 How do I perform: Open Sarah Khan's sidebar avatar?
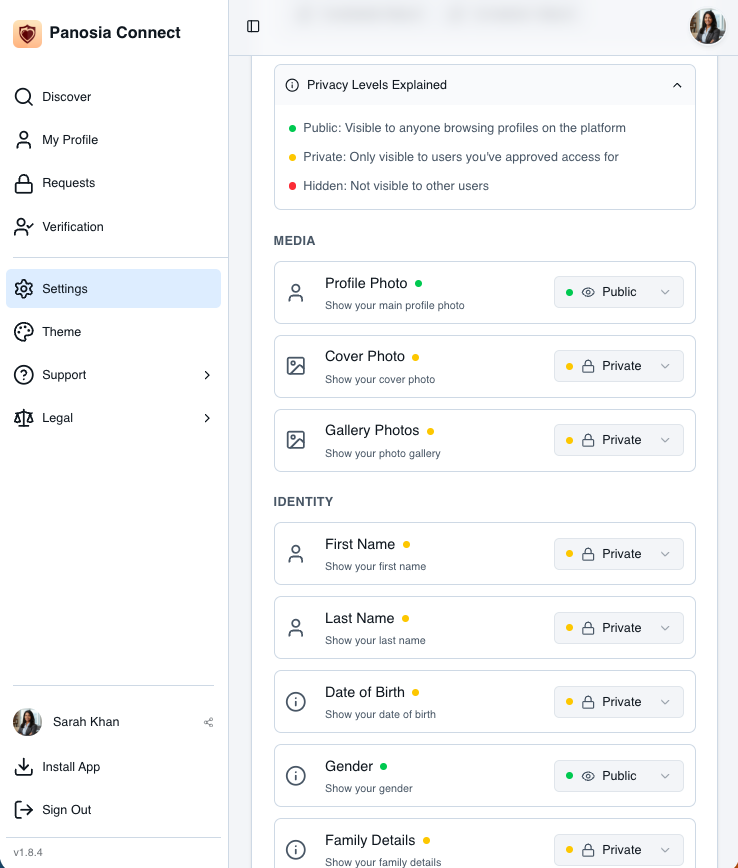pyautogui.click(x=28, y=722)
